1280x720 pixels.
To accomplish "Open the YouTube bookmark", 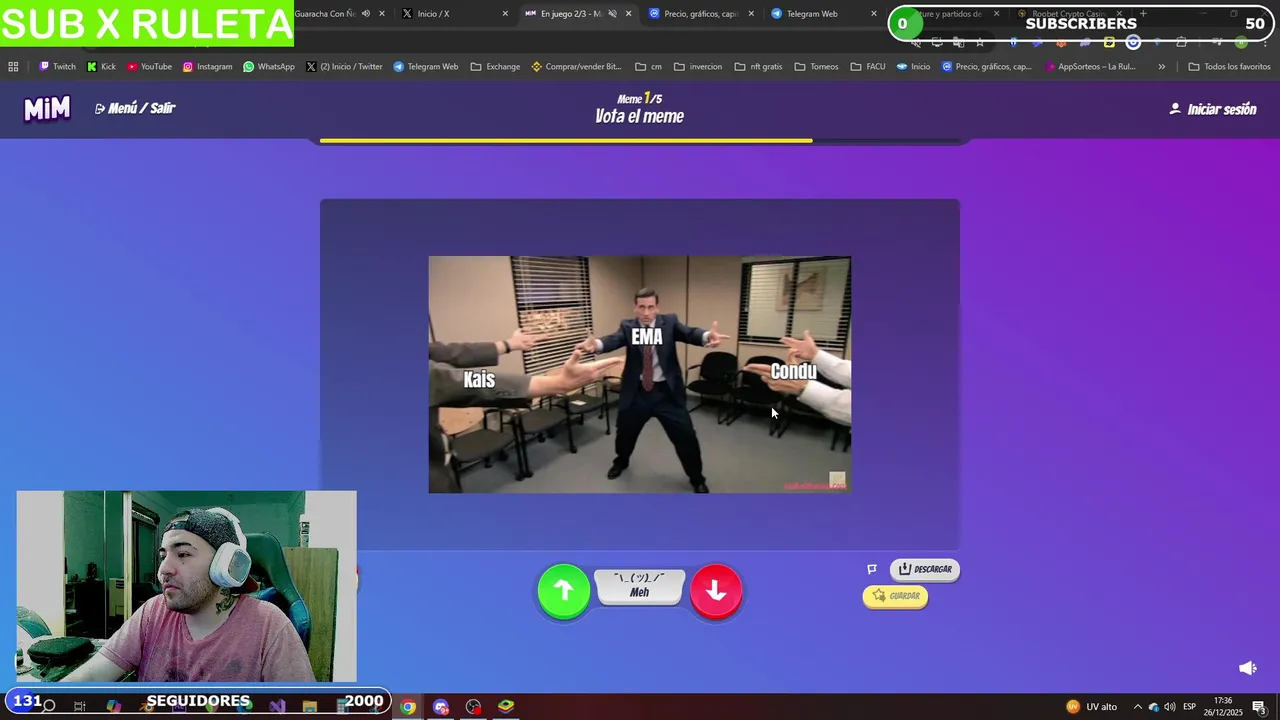I will [149, 67].
